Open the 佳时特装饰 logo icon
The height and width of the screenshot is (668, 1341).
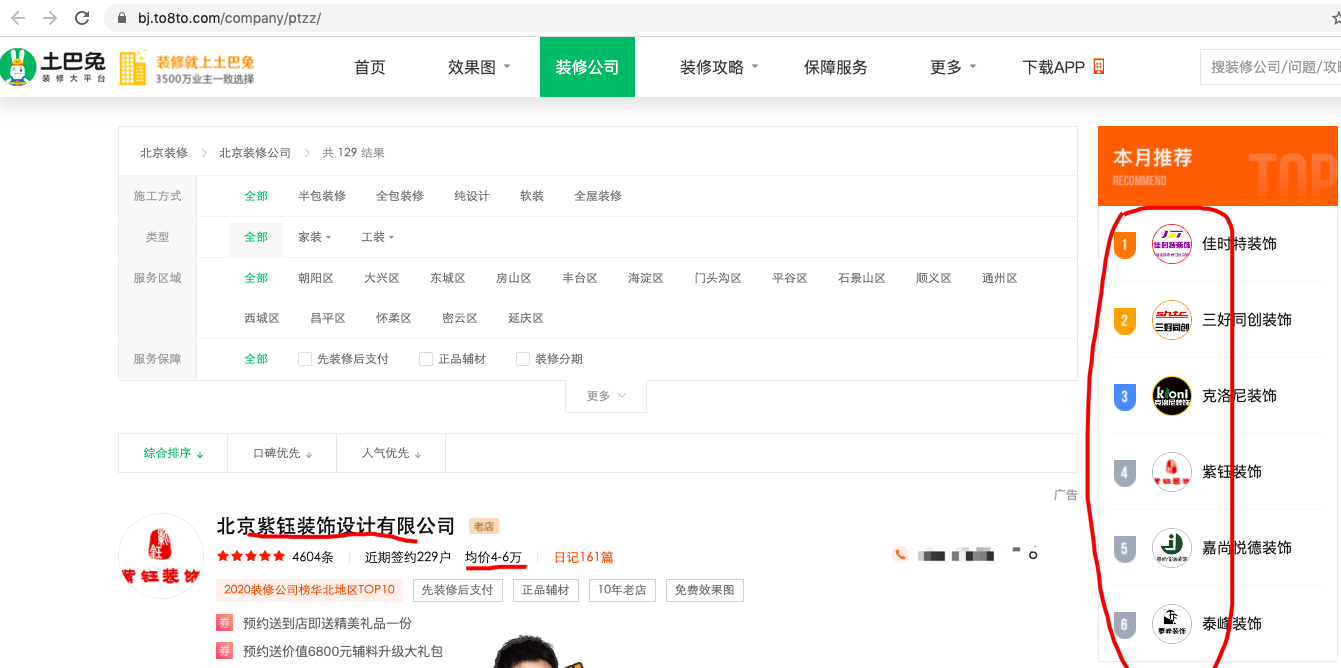1171,244
